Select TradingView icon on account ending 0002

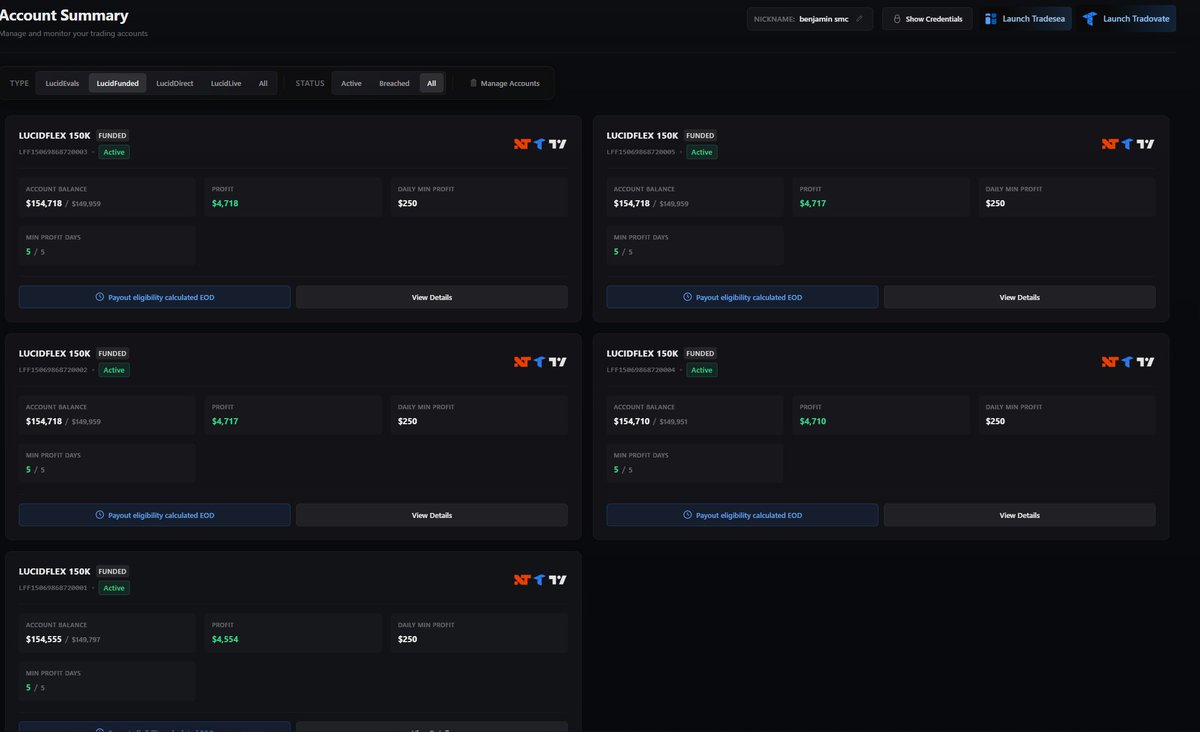tap(558, 362)
